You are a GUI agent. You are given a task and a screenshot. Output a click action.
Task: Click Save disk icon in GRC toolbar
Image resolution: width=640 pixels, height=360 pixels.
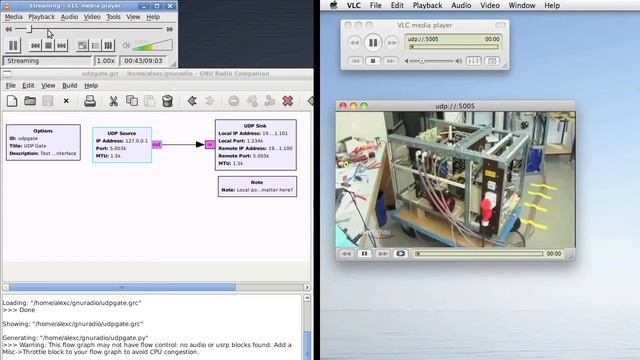click(48, 101)
